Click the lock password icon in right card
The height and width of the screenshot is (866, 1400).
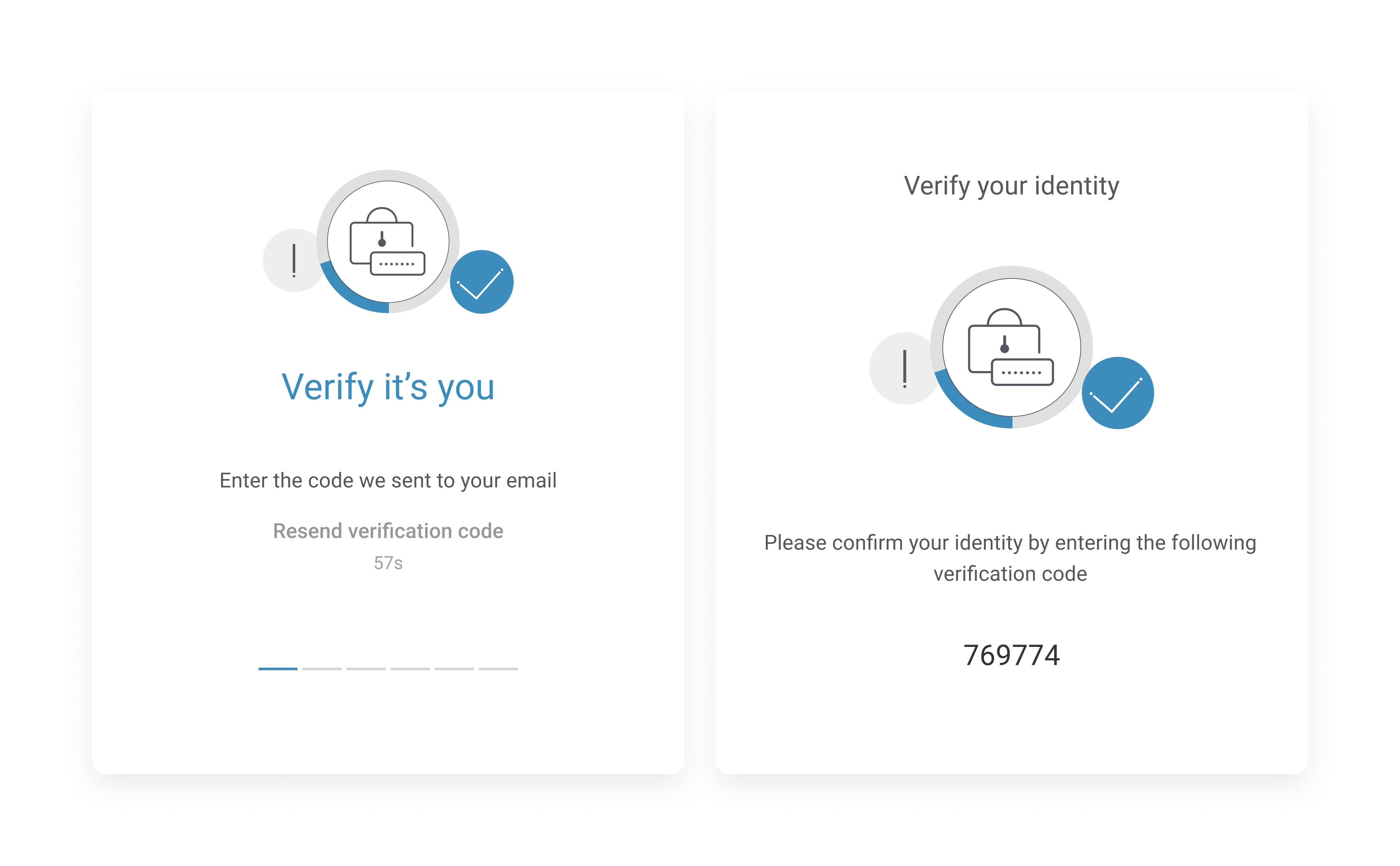tap(1011, 347)
